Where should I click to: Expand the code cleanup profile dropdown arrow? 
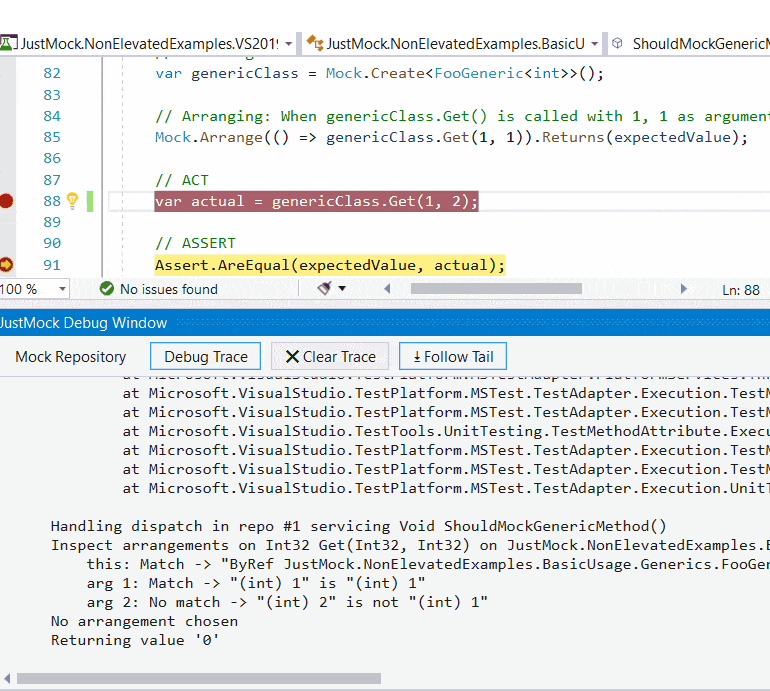pos(342,288)
